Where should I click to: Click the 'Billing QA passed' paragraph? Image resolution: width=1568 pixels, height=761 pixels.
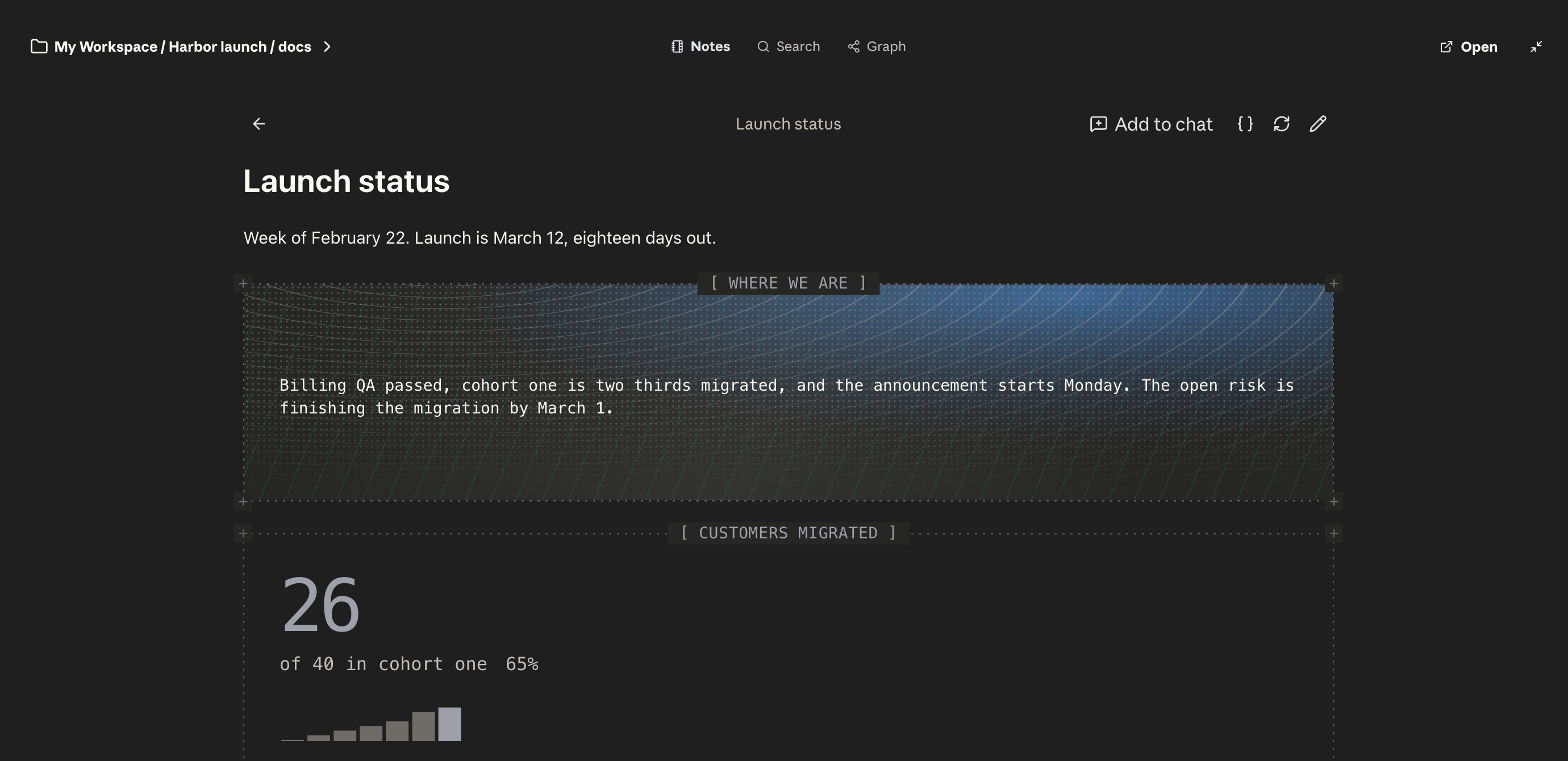[786, 396]
